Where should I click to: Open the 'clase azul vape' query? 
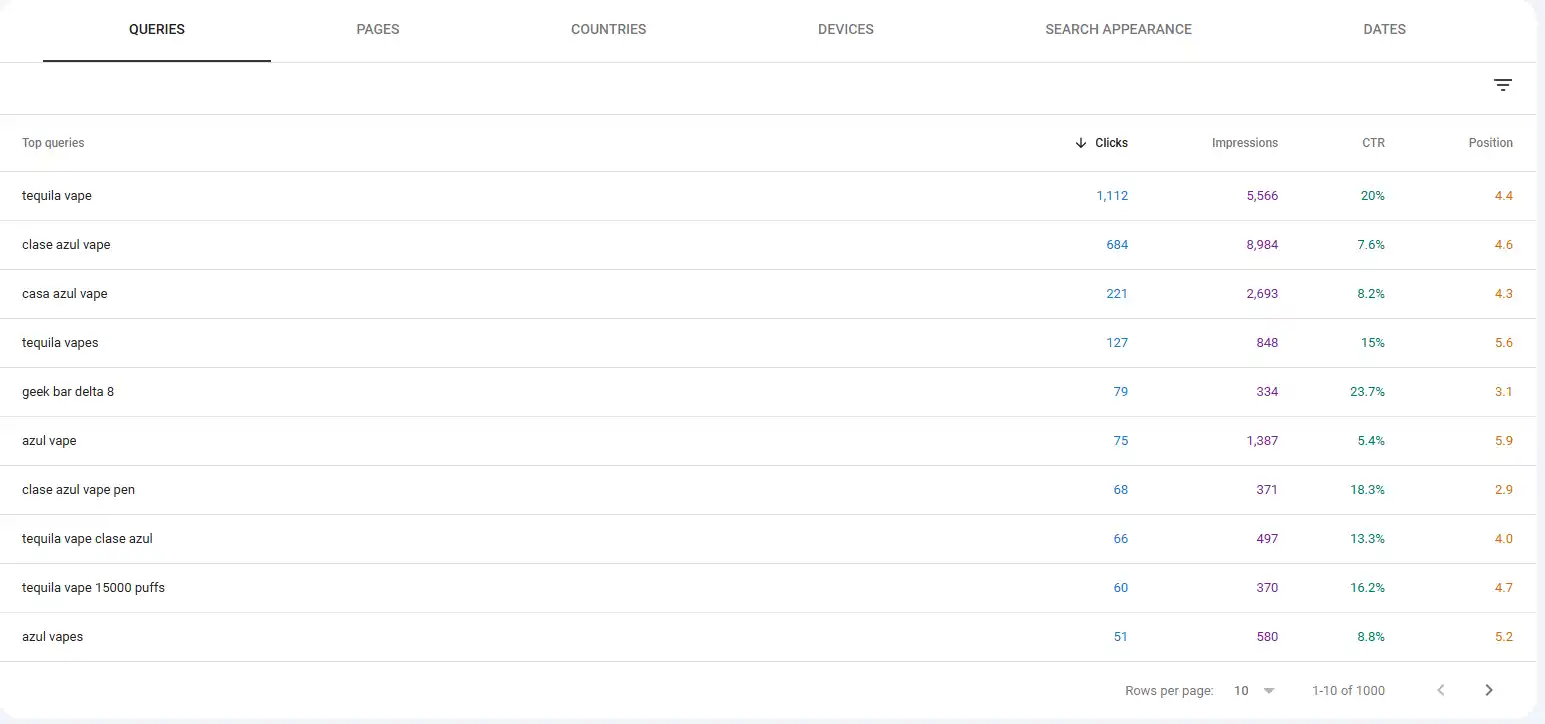[x=66, y=245]
